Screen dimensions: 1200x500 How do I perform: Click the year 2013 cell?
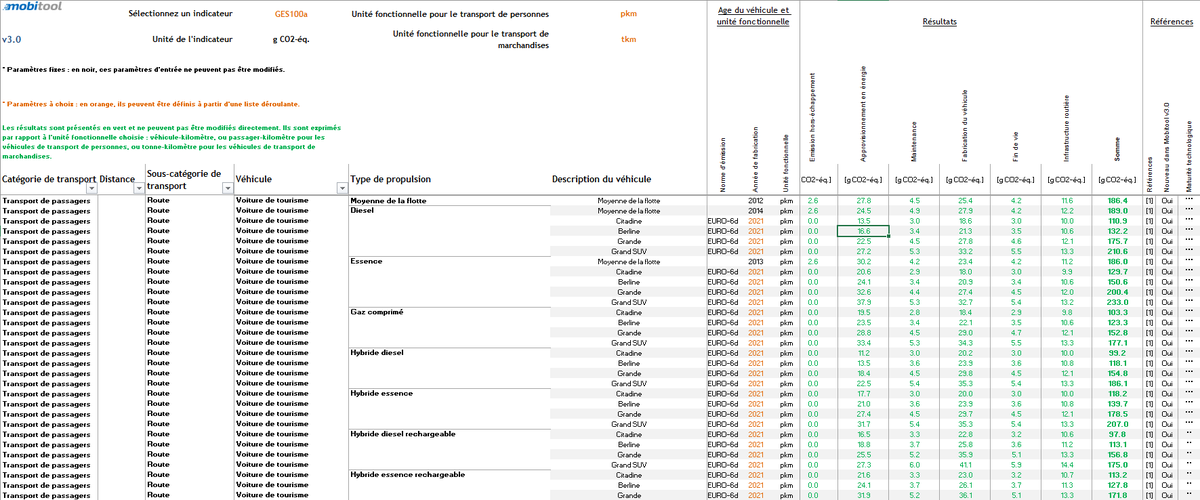click(x=756, y=261)
